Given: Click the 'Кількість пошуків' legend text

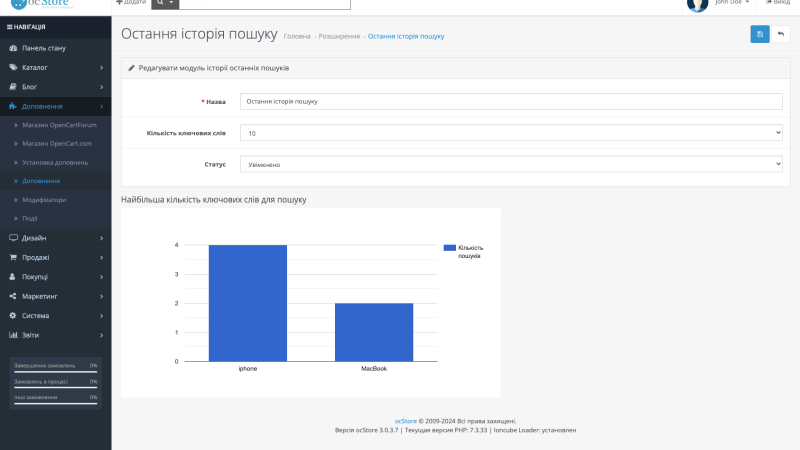Looking at the screenshot, I should pos(470,252).
